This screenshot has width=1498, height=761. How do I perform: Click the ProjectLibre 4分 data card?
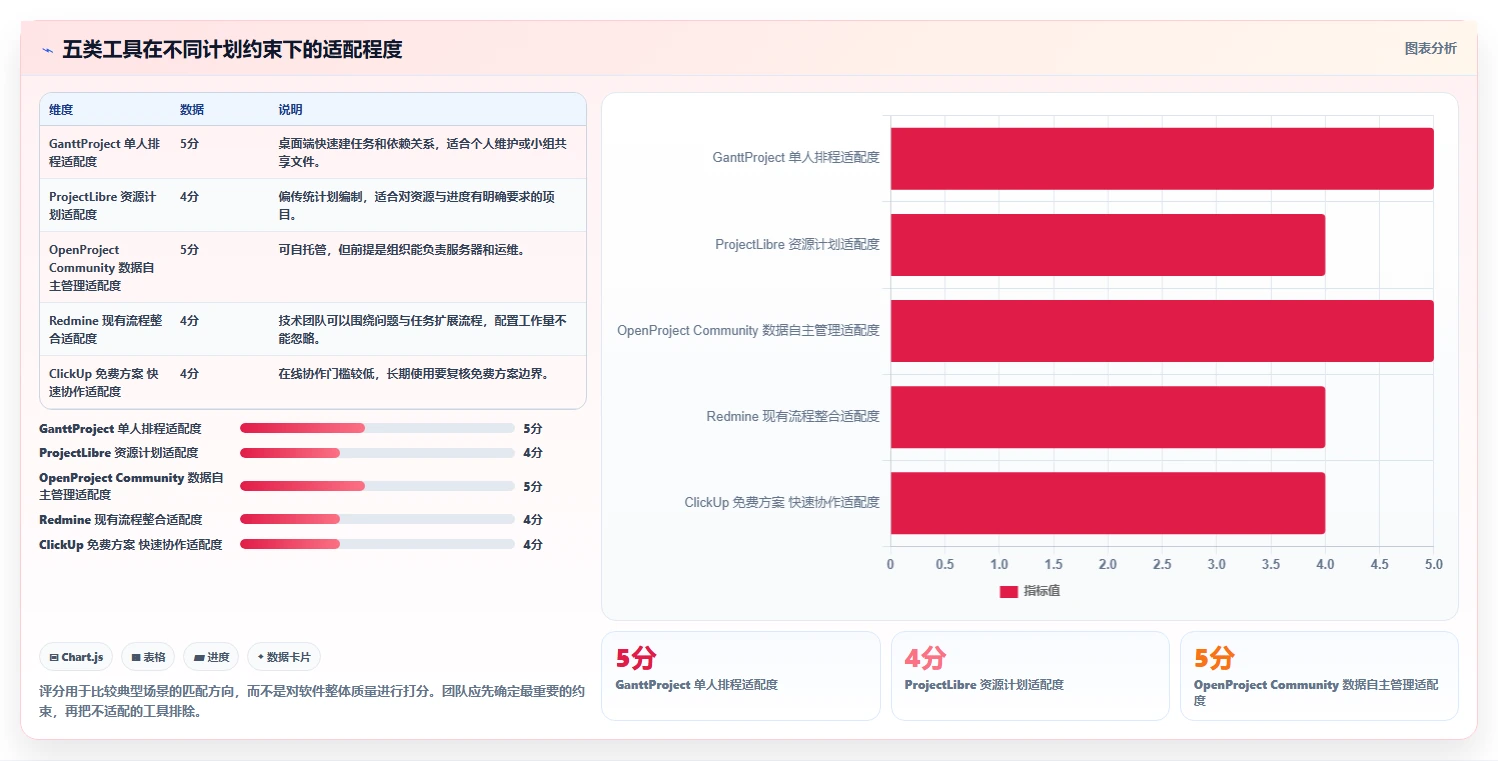[x=1030, y=675]
